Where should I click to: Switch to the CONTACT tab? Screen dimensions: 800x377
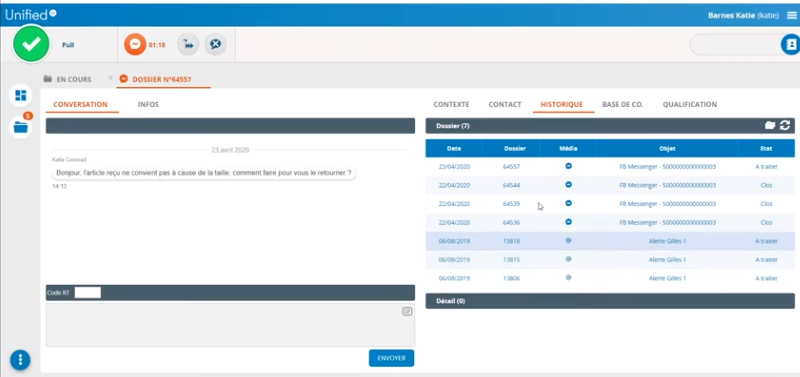505,105
